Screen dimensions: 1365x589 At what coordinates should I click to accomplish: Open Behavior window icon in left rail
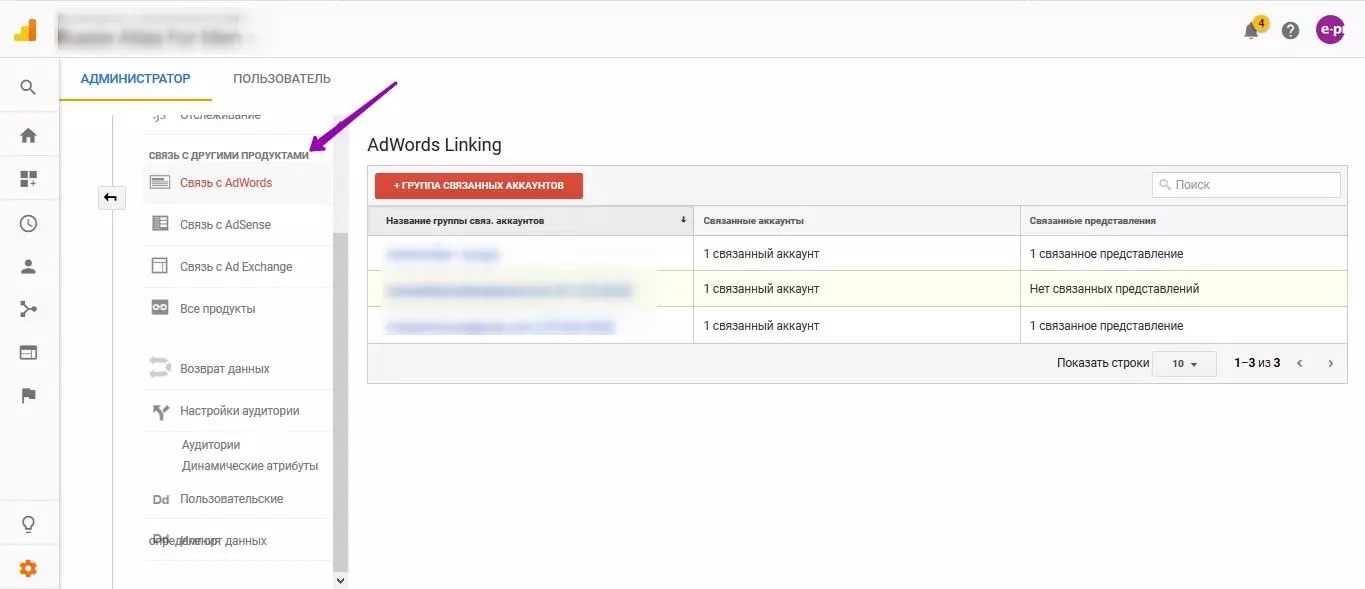point(28,352)
